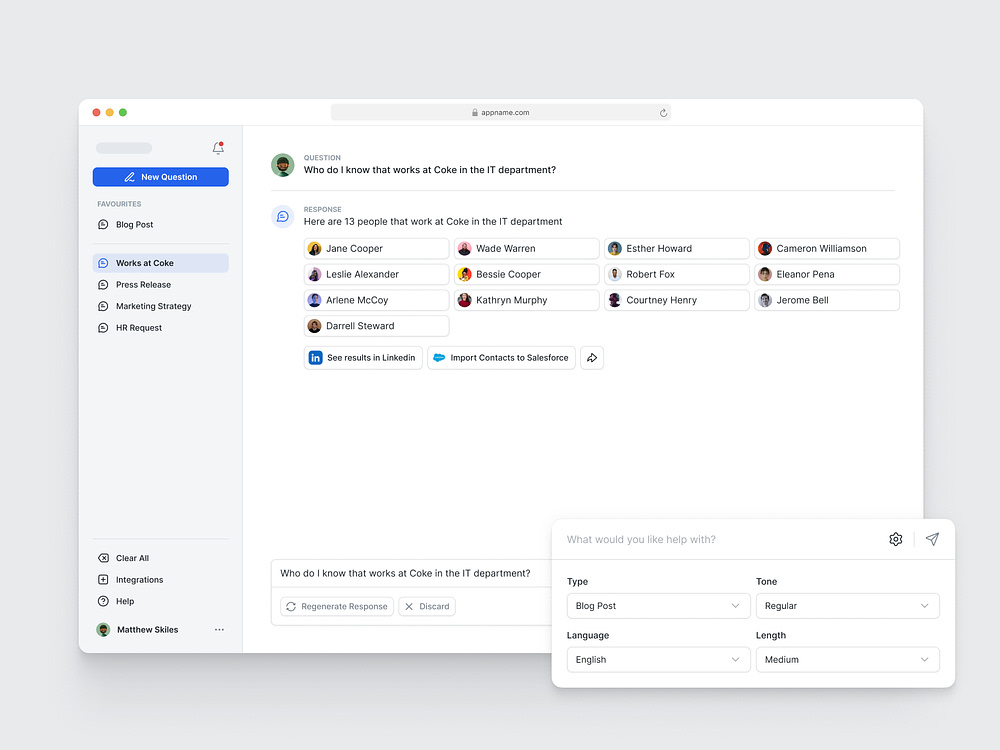Select contact Jane Cooper
The image size is (1000, 750).
[x=376, y=249]
